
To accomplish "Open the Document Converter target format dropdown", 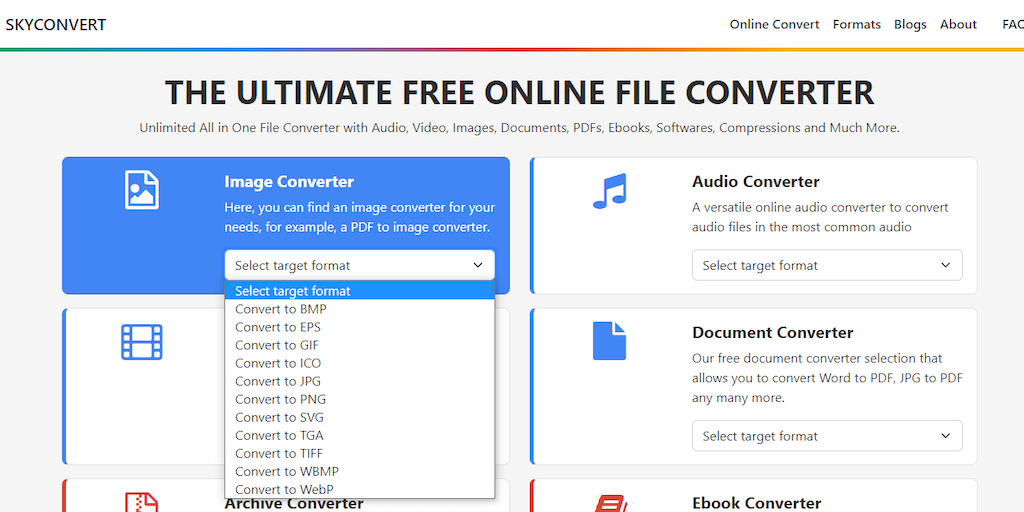I will (x=827, y=436).
